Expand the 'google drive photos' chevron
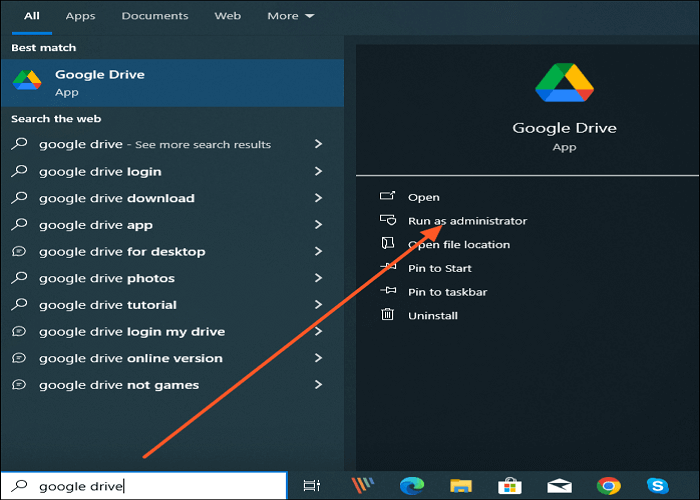This screenshot has height=500, width=700. point(318,278)
